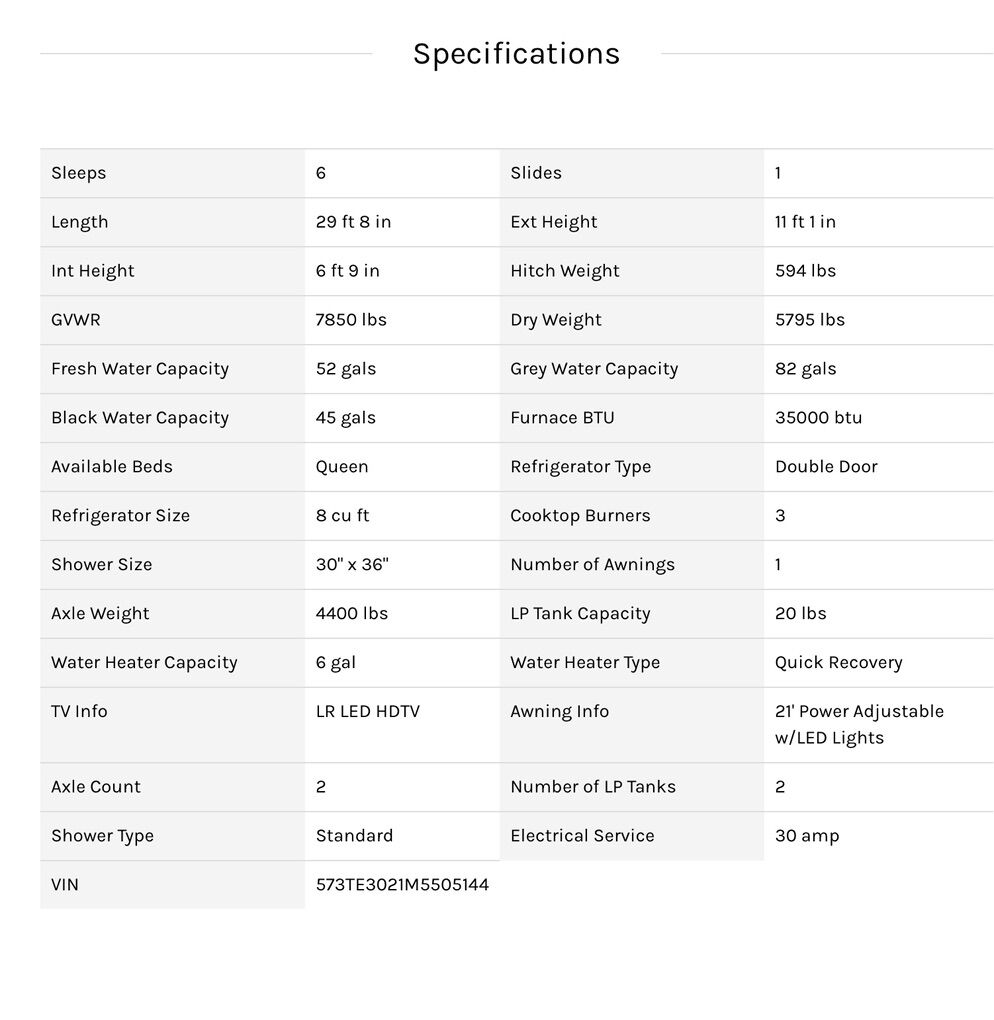Click the Electrical Service value 30 amp
Screen dimensions: 994x1020
coord(806,836)
